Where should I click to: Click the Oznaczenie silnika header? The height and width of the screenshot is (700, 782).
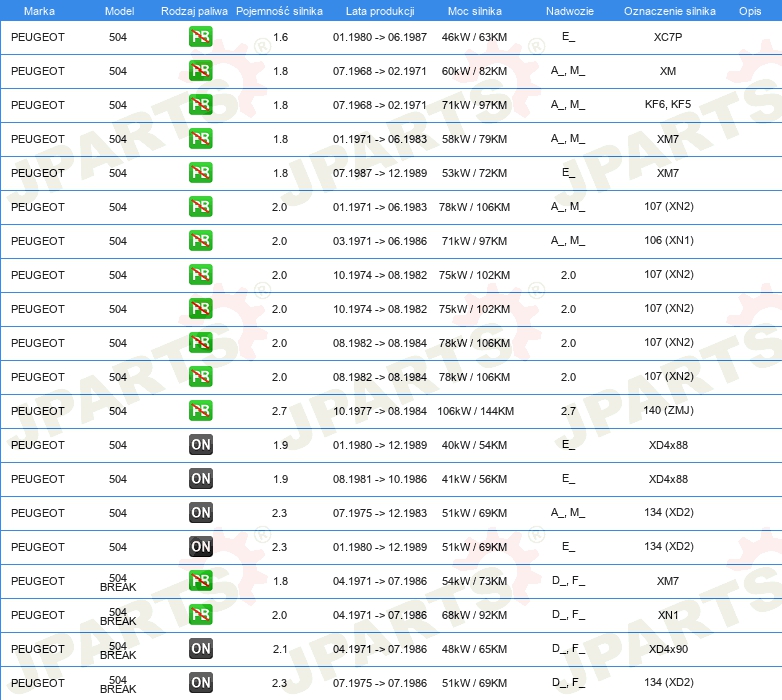pos(669,10)
